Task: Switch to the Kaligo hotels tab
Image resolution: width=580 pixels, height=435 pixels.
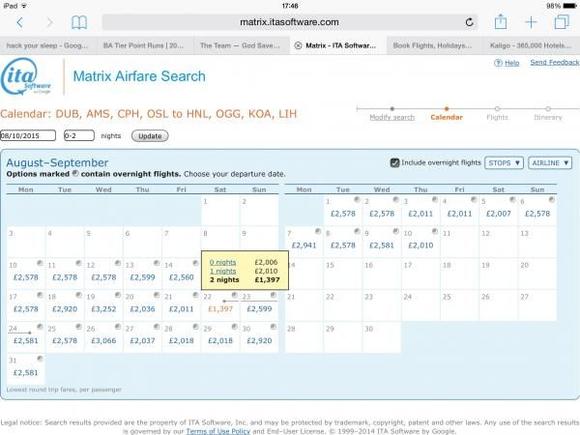Action: click(x=530, y=45)
